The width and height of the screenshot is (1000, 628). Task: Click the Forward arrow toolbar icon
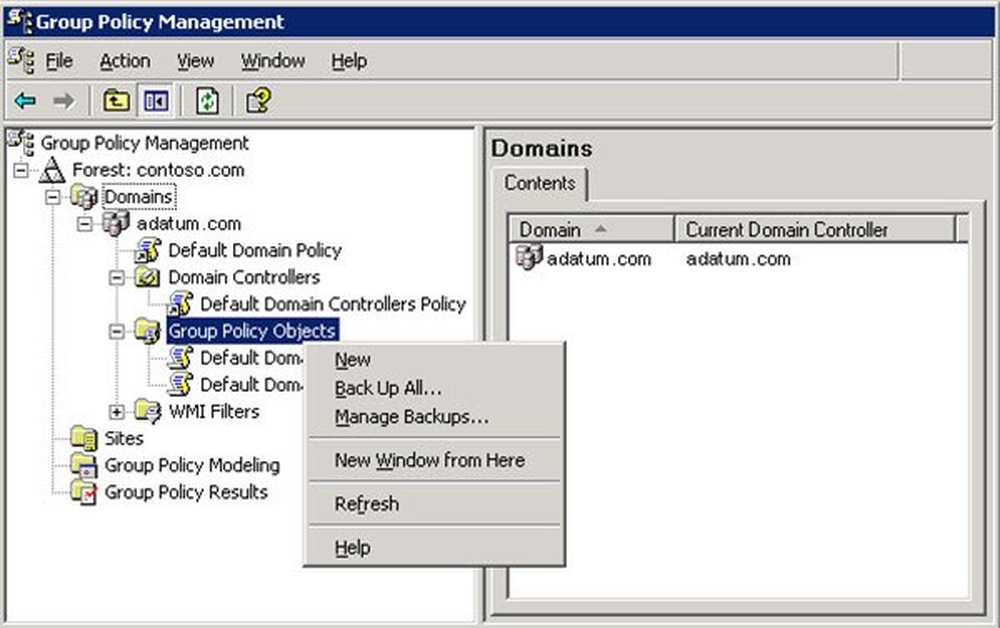(63, 100)
